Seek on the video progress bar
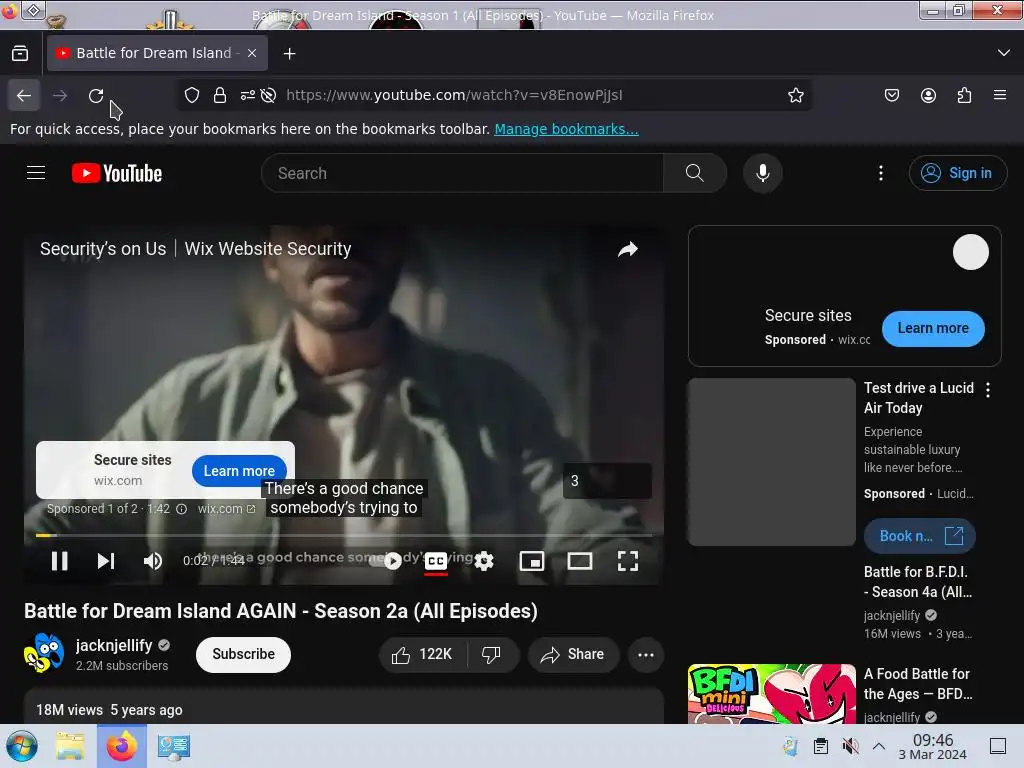This screenshot has width=1024, height=768. (344, 536)
